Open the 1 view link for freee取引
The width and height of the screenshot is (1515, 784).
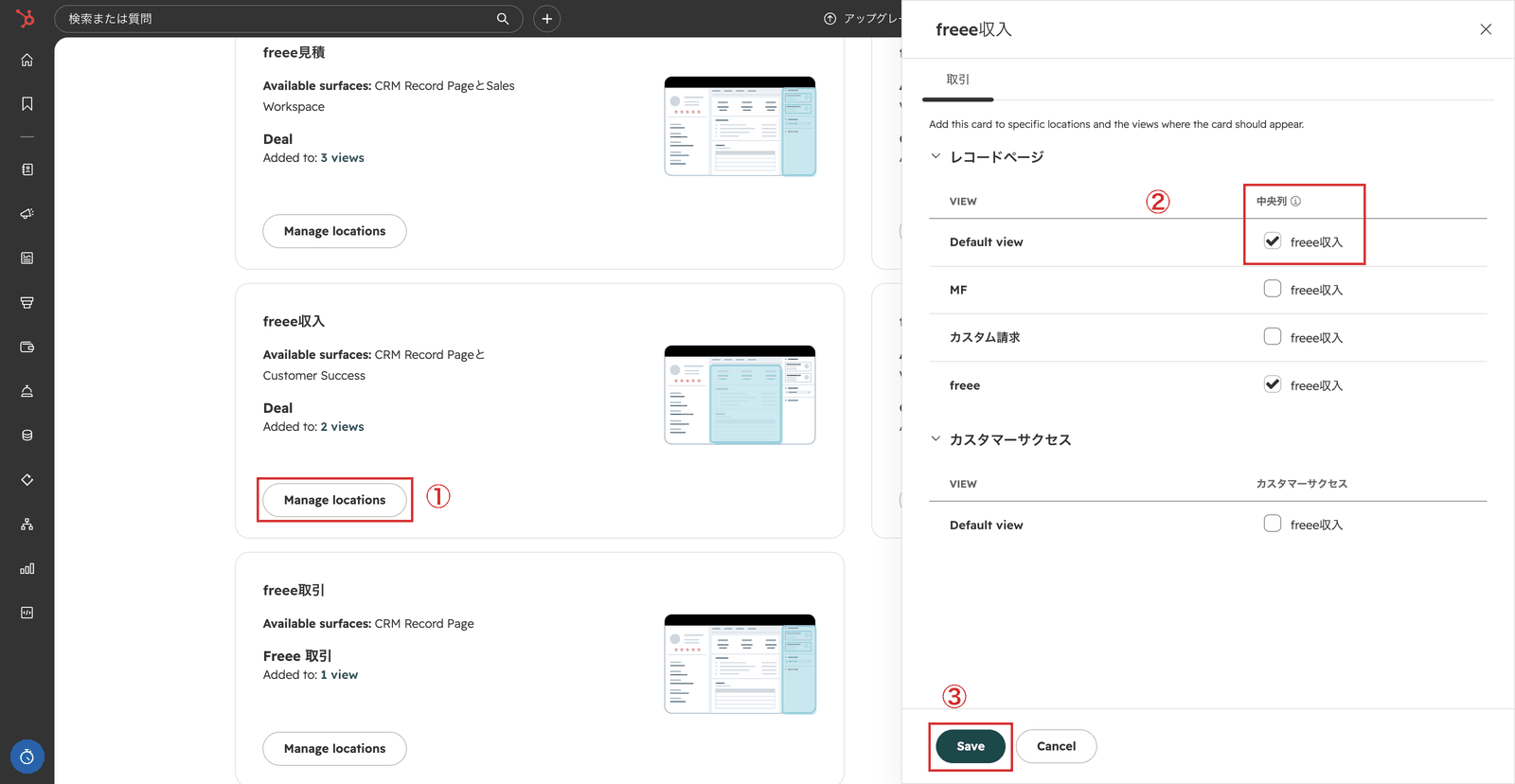click(339, 675)
